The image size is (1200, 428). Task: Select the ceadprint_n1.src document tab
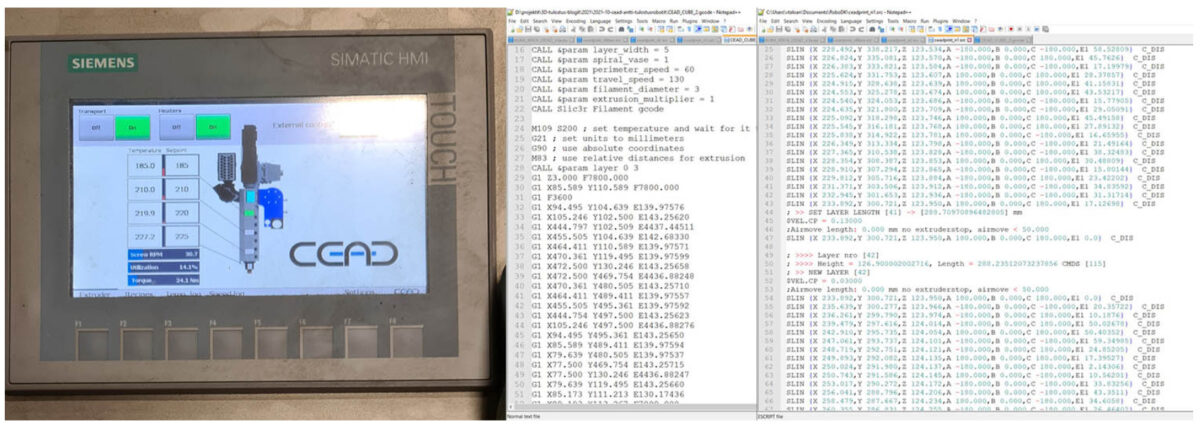tap(949, 40)
